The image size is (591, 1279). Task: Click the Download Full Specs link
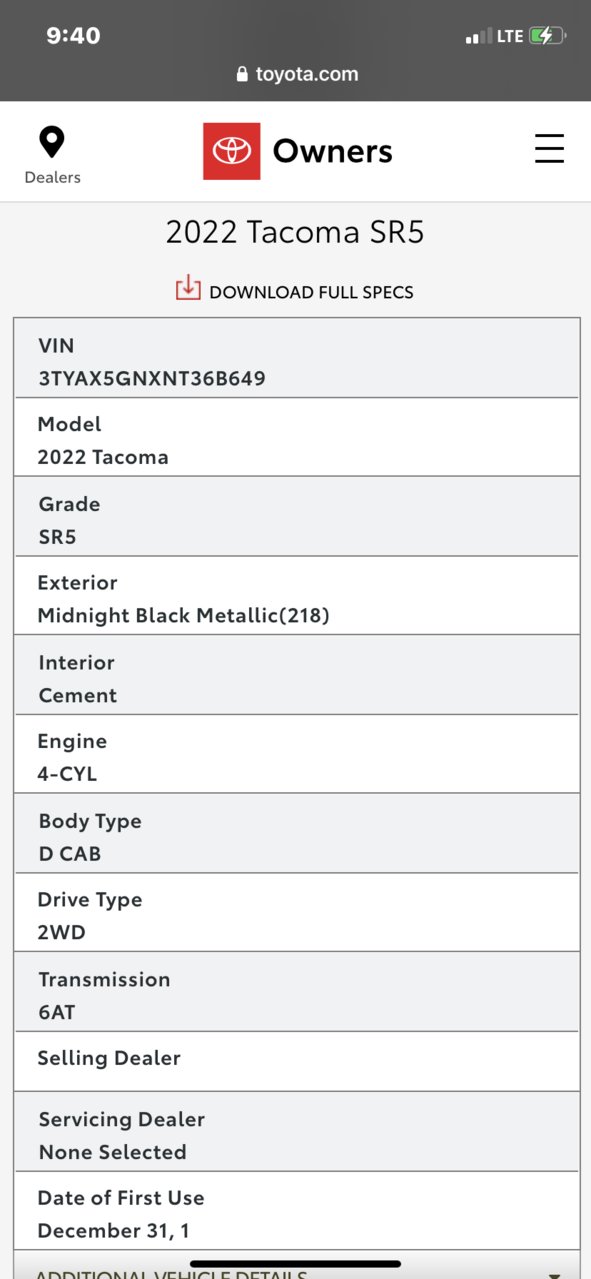tap(311, 292)
